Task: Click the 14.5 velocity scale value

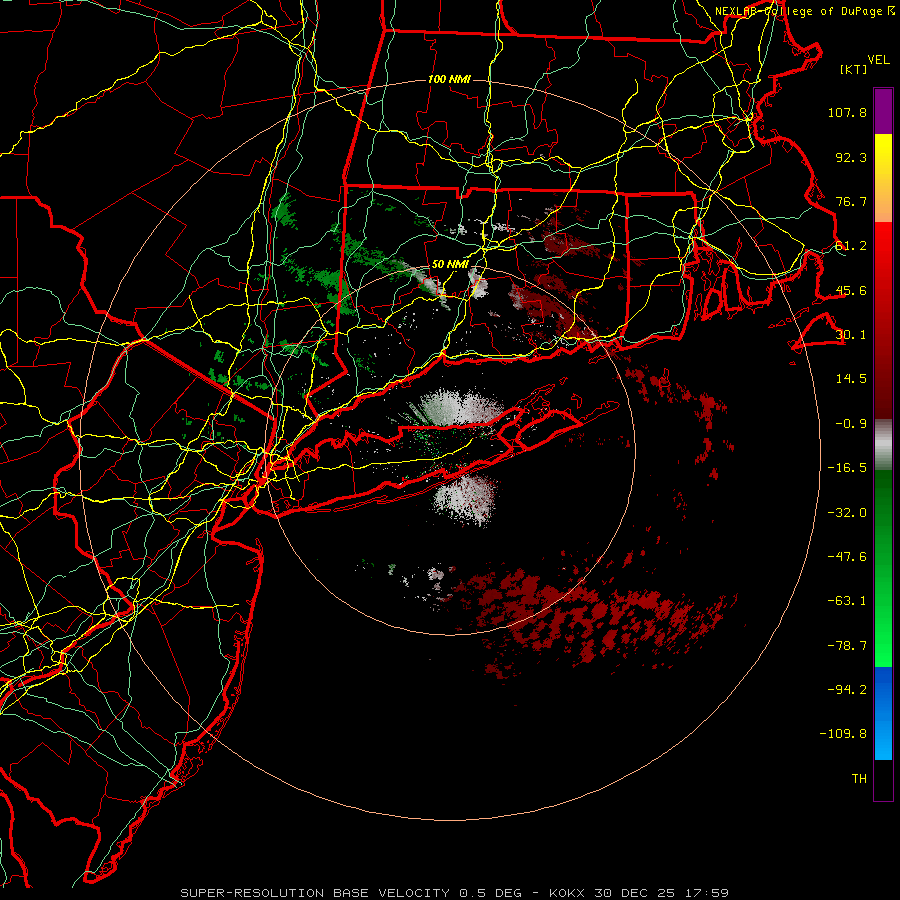Action: (x=851, y=379)
